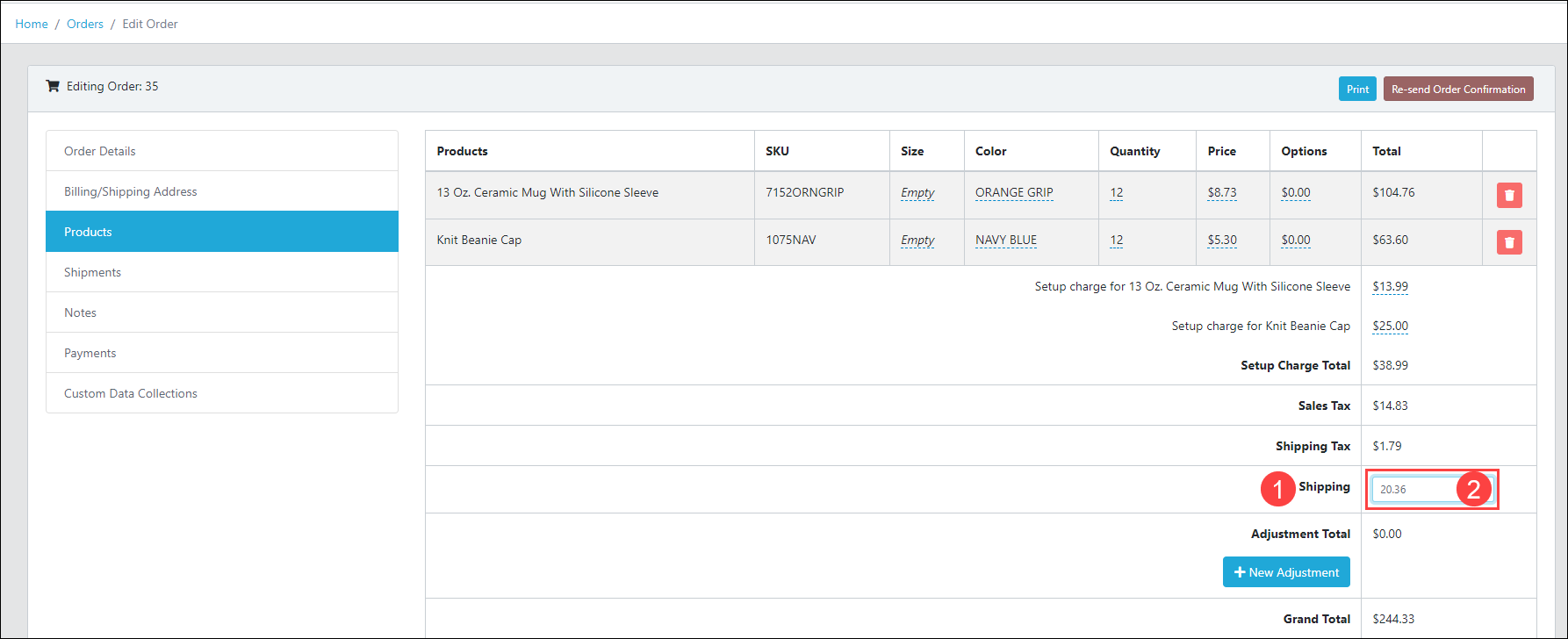Edit Empty size for Knit Beanie Cap

[917, 240]
